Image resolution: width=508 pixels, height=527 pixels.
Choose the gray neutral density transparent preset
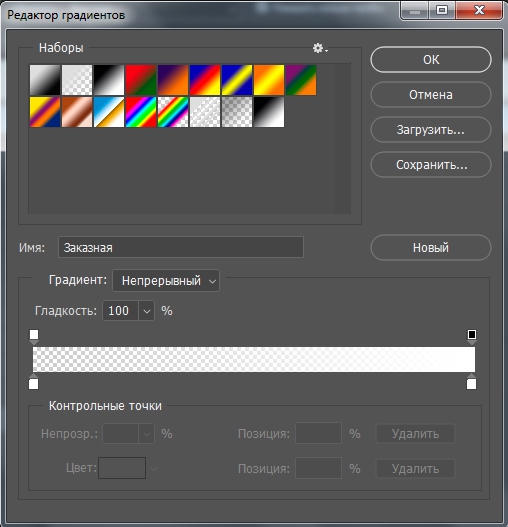coord(237,112)
